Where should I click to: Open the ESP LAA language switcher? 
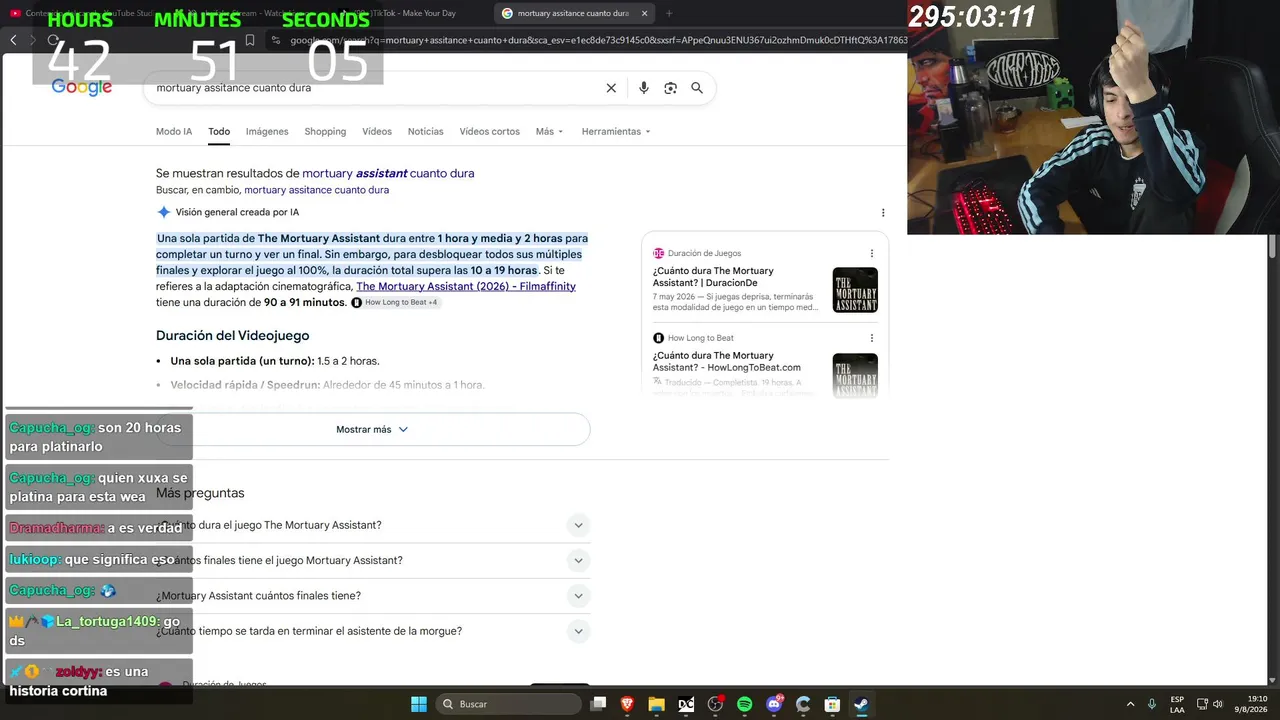click(x=1177, y=704)
